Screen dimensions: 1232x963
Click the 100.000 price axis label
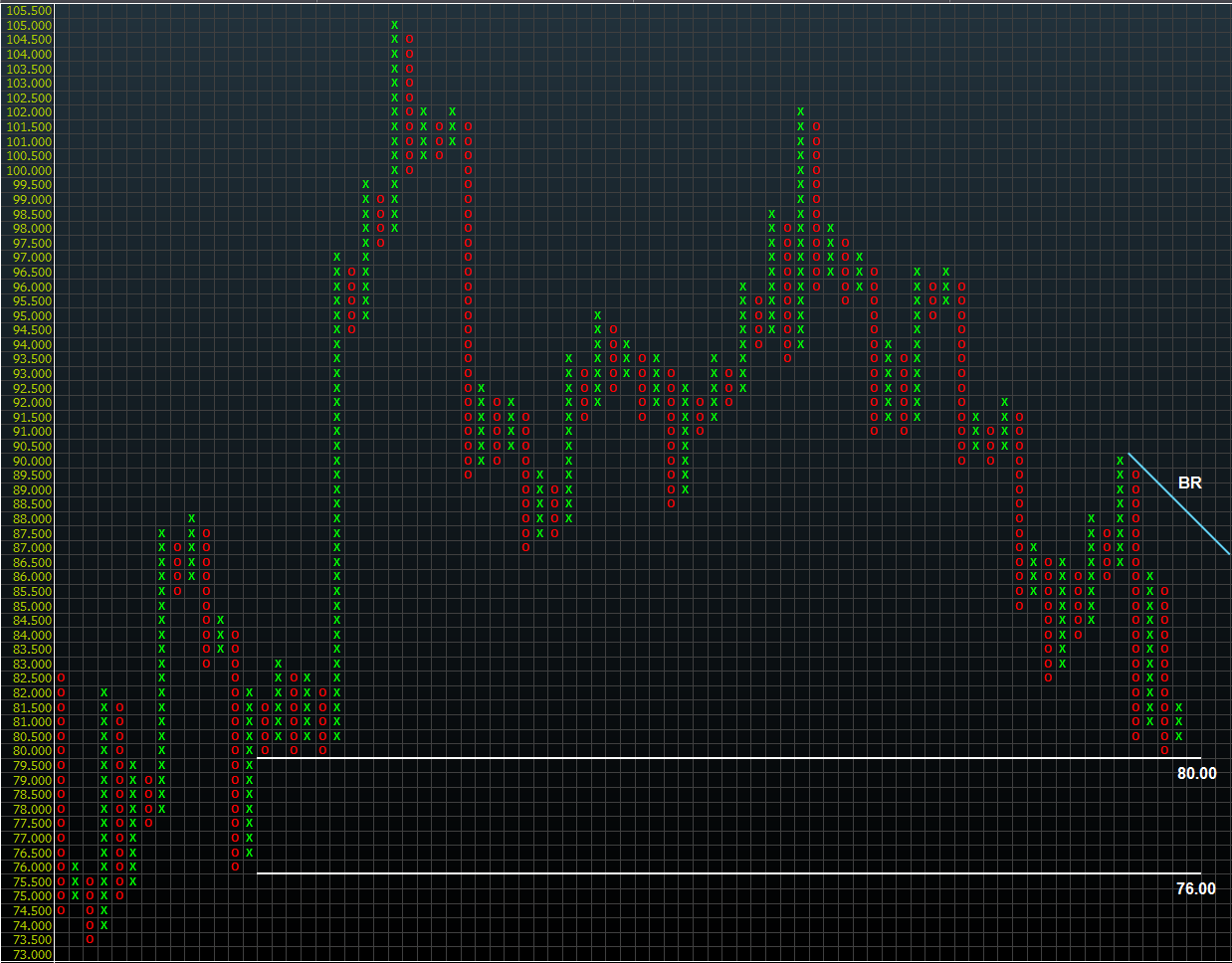pyautogui.click(x=29, y=170)
